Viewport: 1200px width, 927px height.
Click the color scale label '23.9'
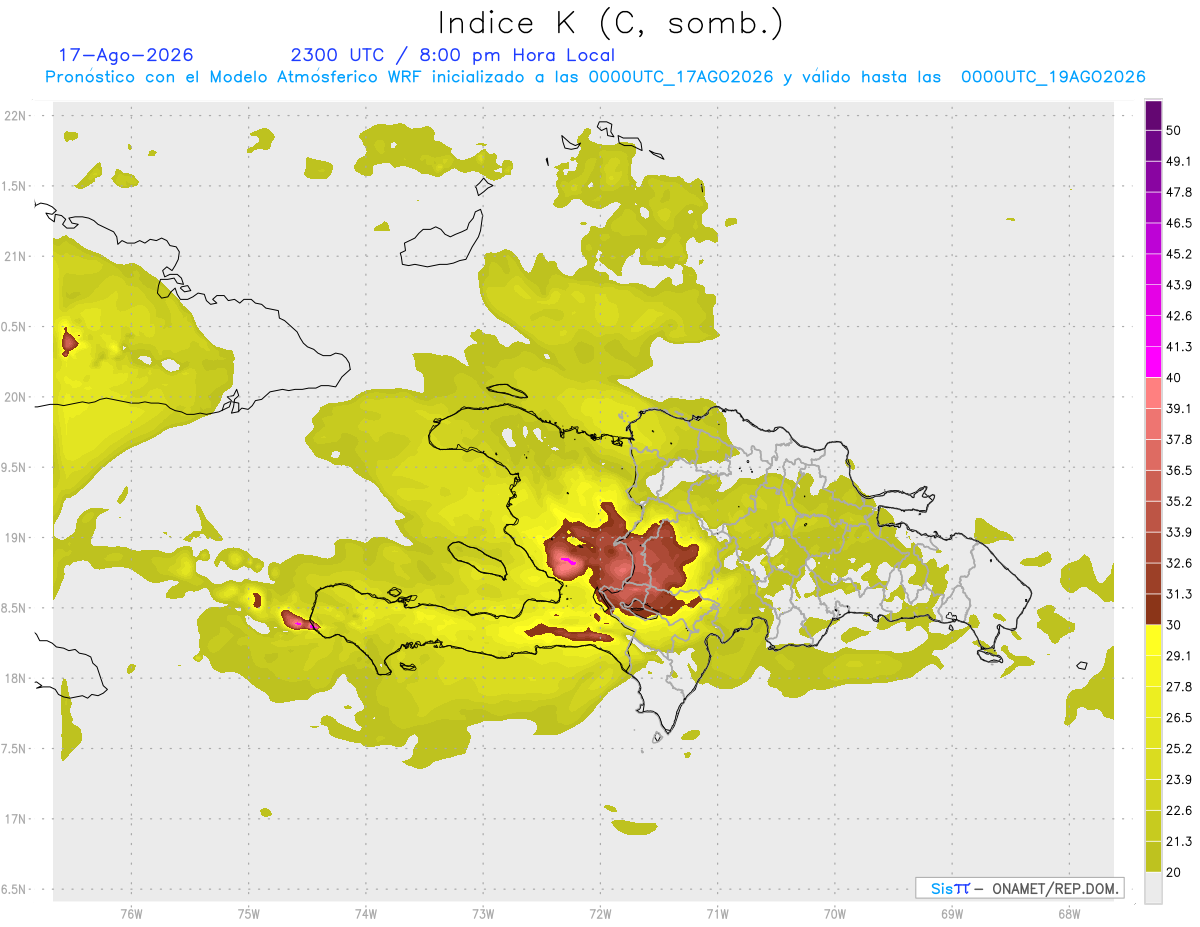click(1179, 780)
